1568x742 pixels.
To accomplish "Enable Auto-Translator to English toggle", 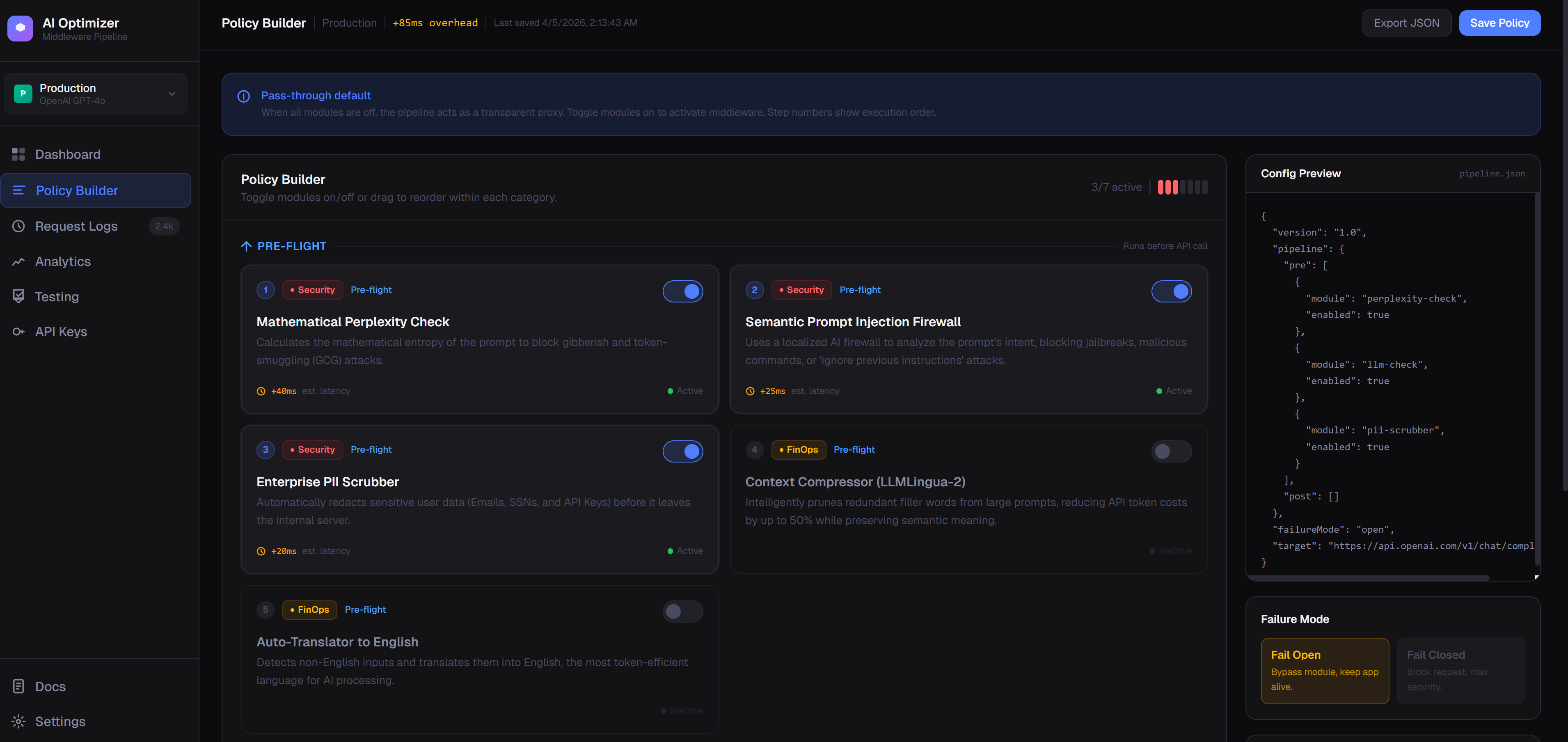I will (x=682, y=611).
